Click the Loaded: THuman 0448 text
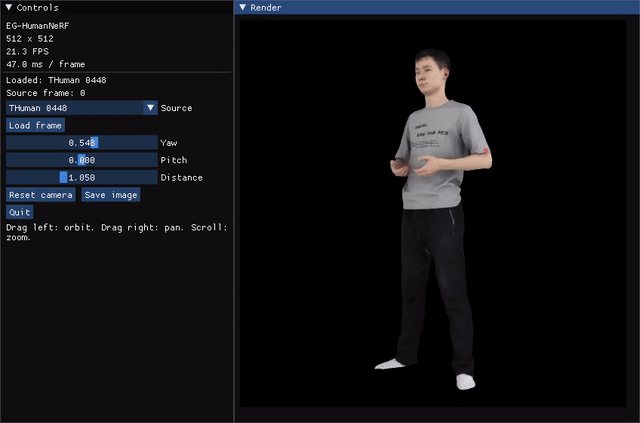This screenshot has height=423, width=640. 56,80
